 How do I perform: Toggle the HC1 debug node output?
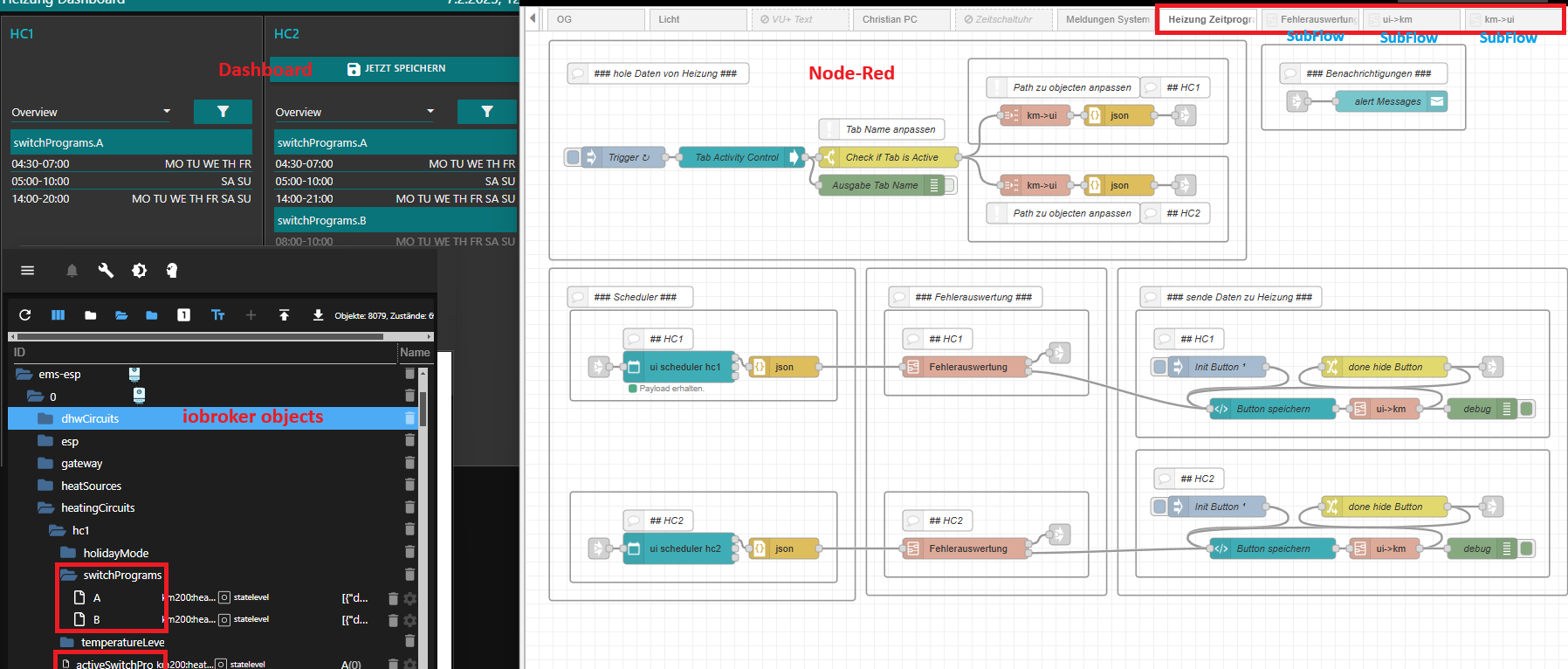pyautogui.click(x=1526, y=409)
